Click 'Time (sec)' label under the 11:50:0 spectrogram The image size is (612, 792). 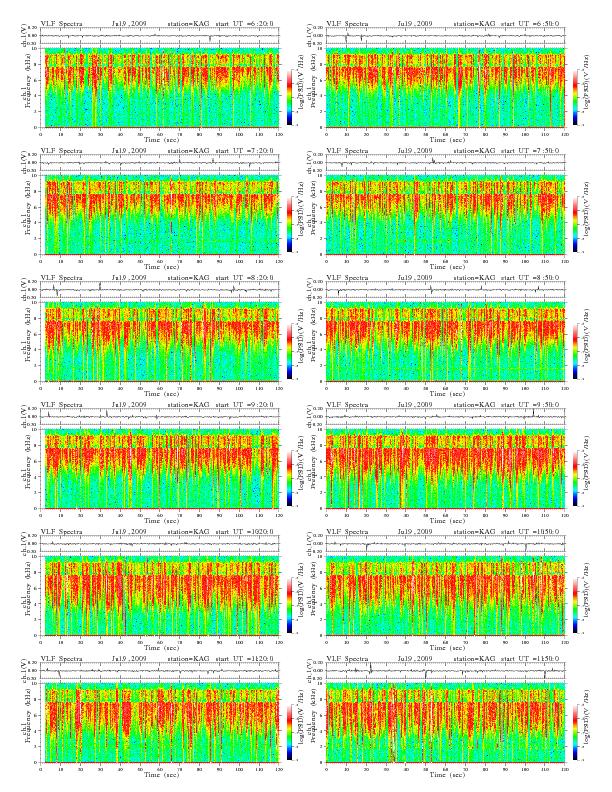pyautogui.click(x=447, y=774)
